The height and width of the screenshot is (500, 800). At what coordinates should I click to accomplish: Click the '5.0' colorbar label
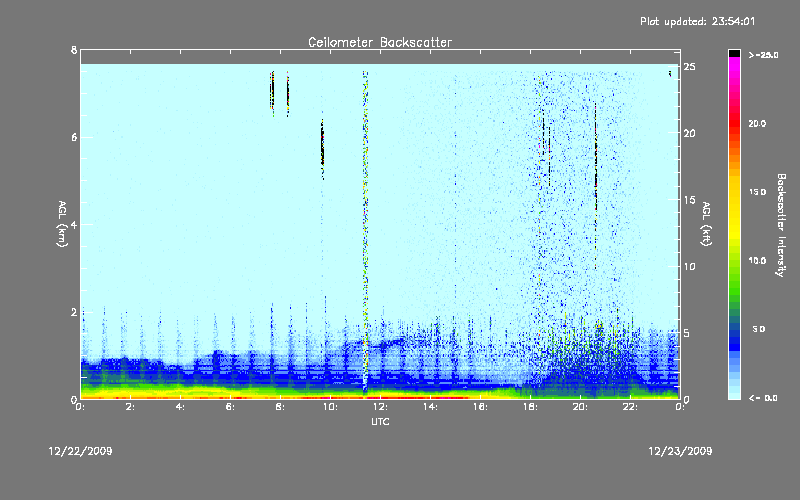(x=759, y=329)
